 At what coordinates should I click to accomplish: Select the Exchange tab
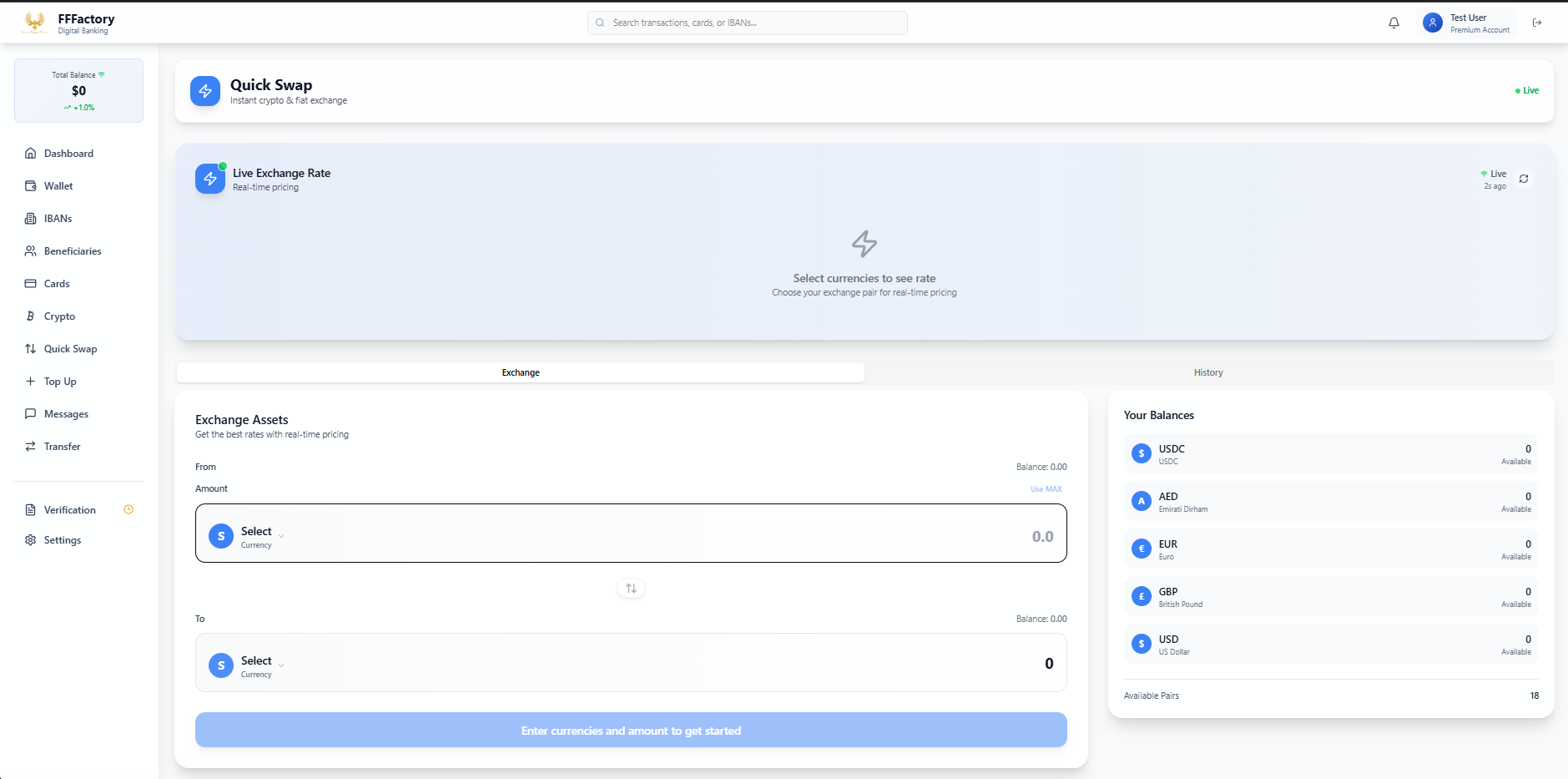click(x=521, y=372)
